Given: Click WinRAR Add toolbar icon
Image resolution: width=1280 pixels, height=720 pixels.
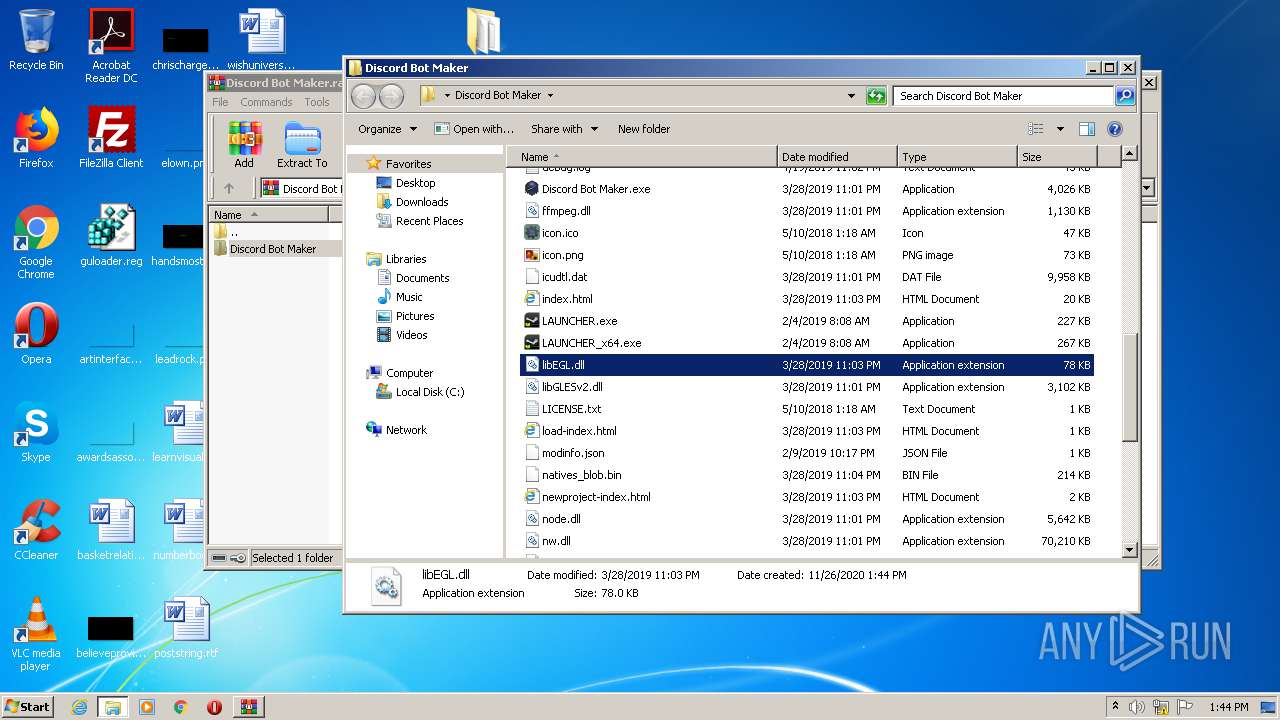Looking at the screenshot, I should 244,145.
